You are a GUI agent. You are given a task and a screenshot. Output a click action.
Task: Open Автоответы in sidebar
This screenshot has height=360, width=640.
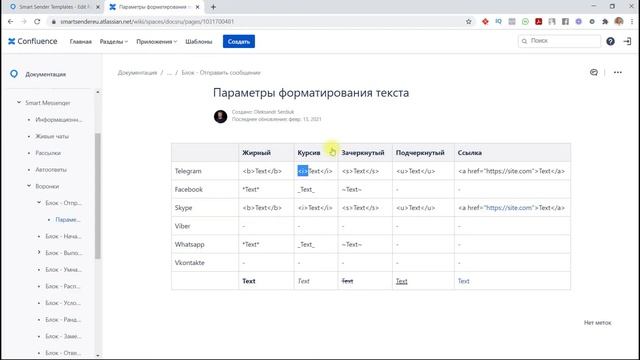click(x=51, y=169)
